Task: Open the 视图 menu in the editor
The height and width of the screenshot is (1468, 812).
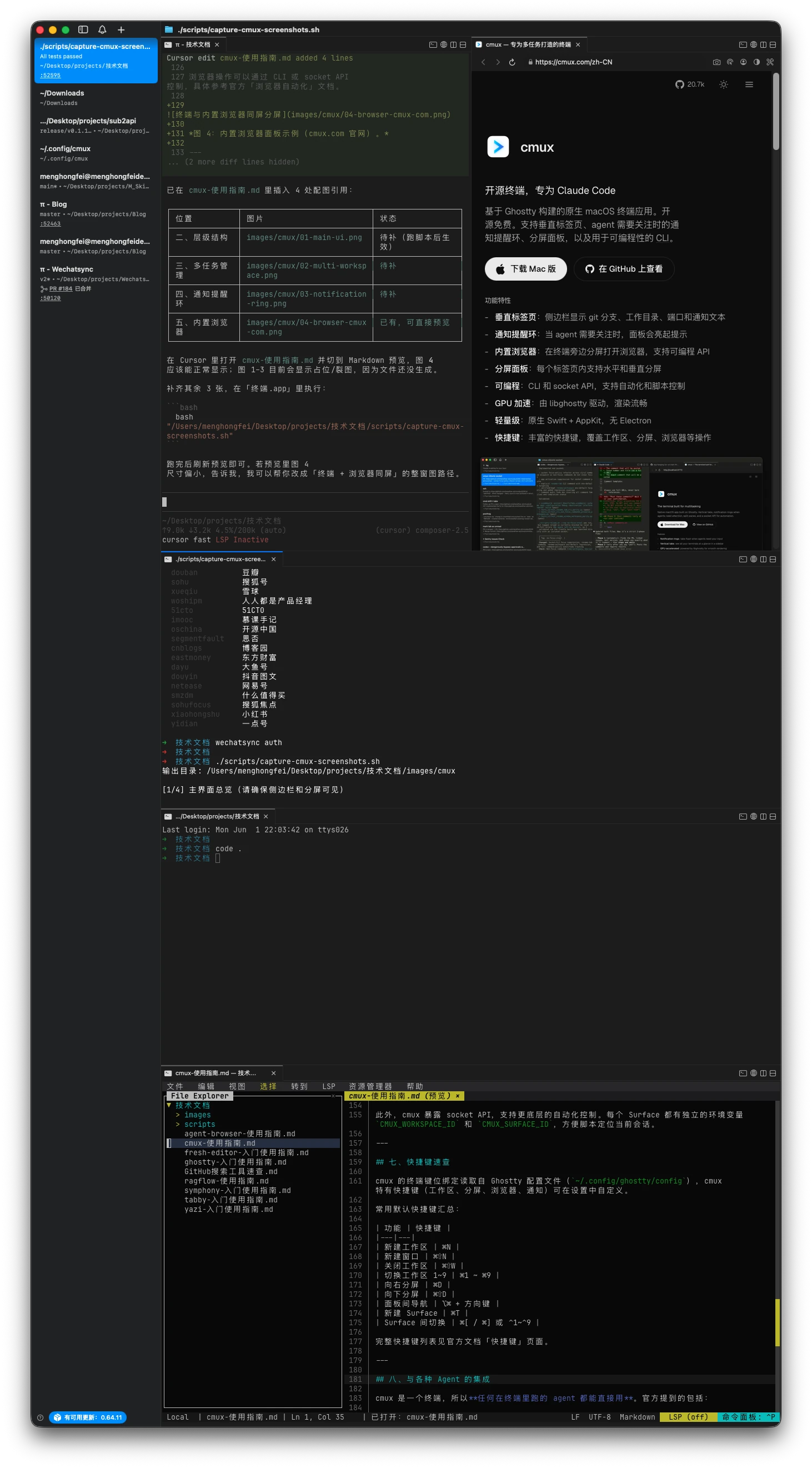Action: coord(237,1086)
